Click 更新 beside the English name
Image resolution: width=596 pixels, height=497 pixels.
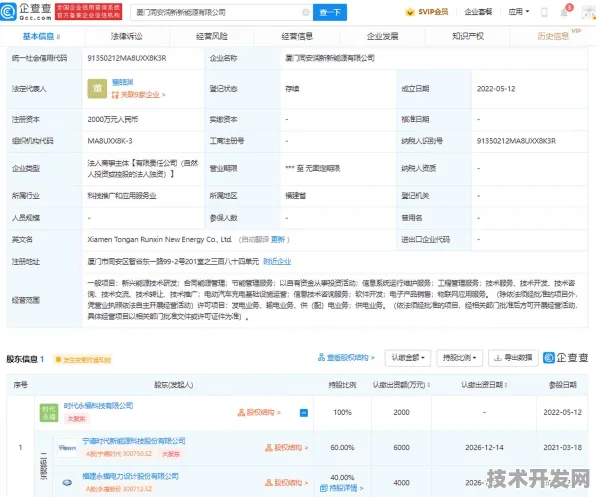tap(278, 239)
